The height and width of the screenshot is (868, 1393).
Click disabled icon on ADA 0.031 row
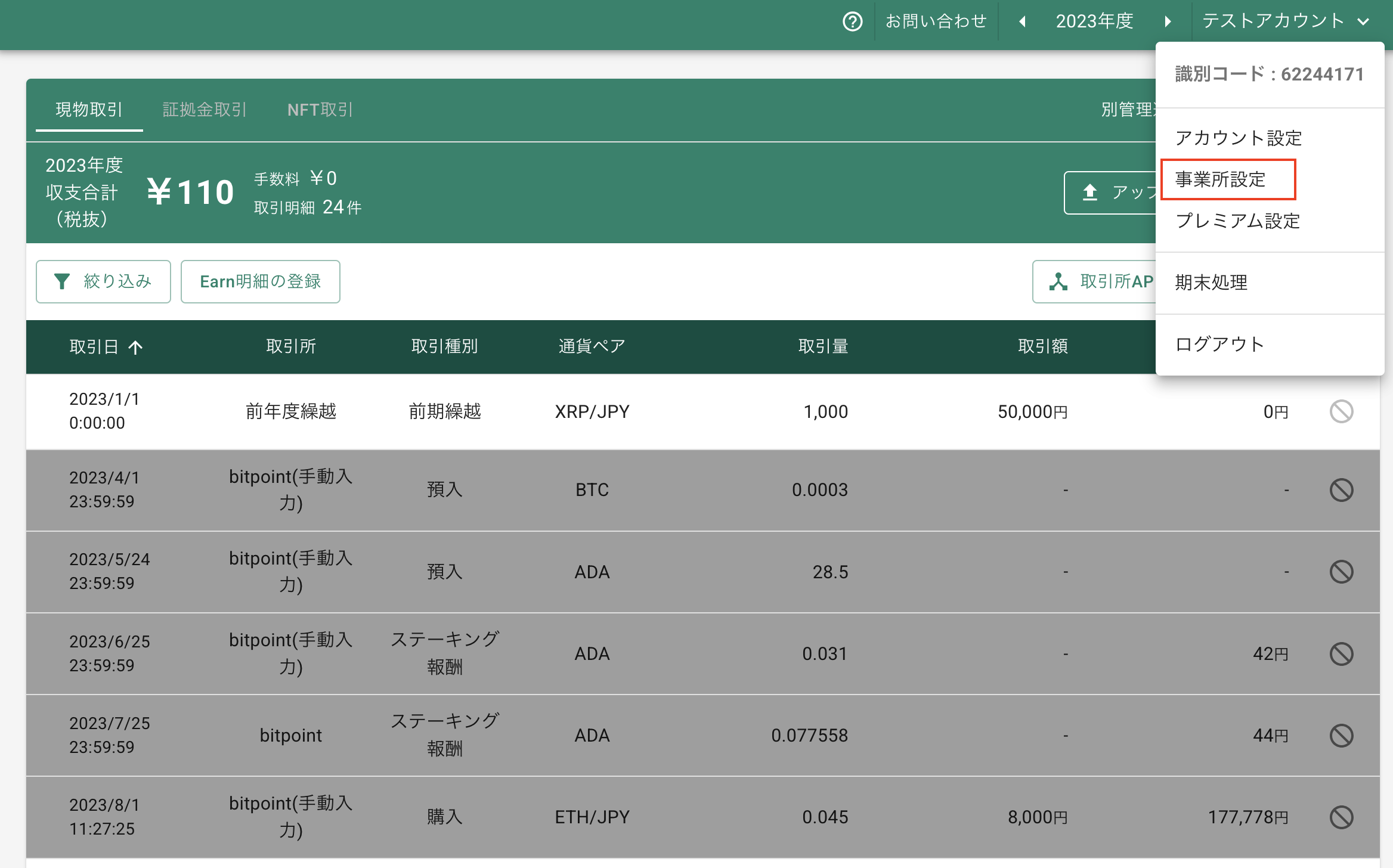pyautogui.click(x=1341, y=653)
